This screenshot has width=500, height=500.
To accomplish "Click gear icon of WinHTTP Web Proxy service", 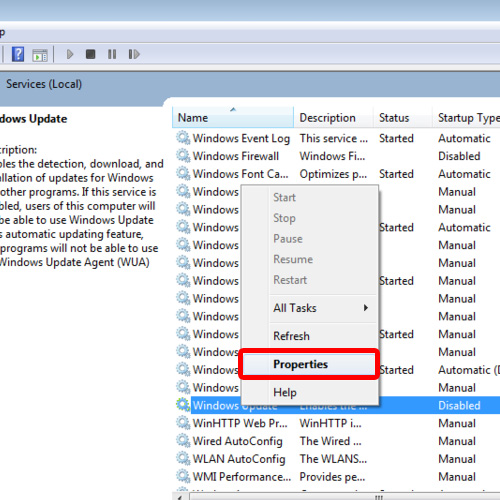I will click(183, 423).
